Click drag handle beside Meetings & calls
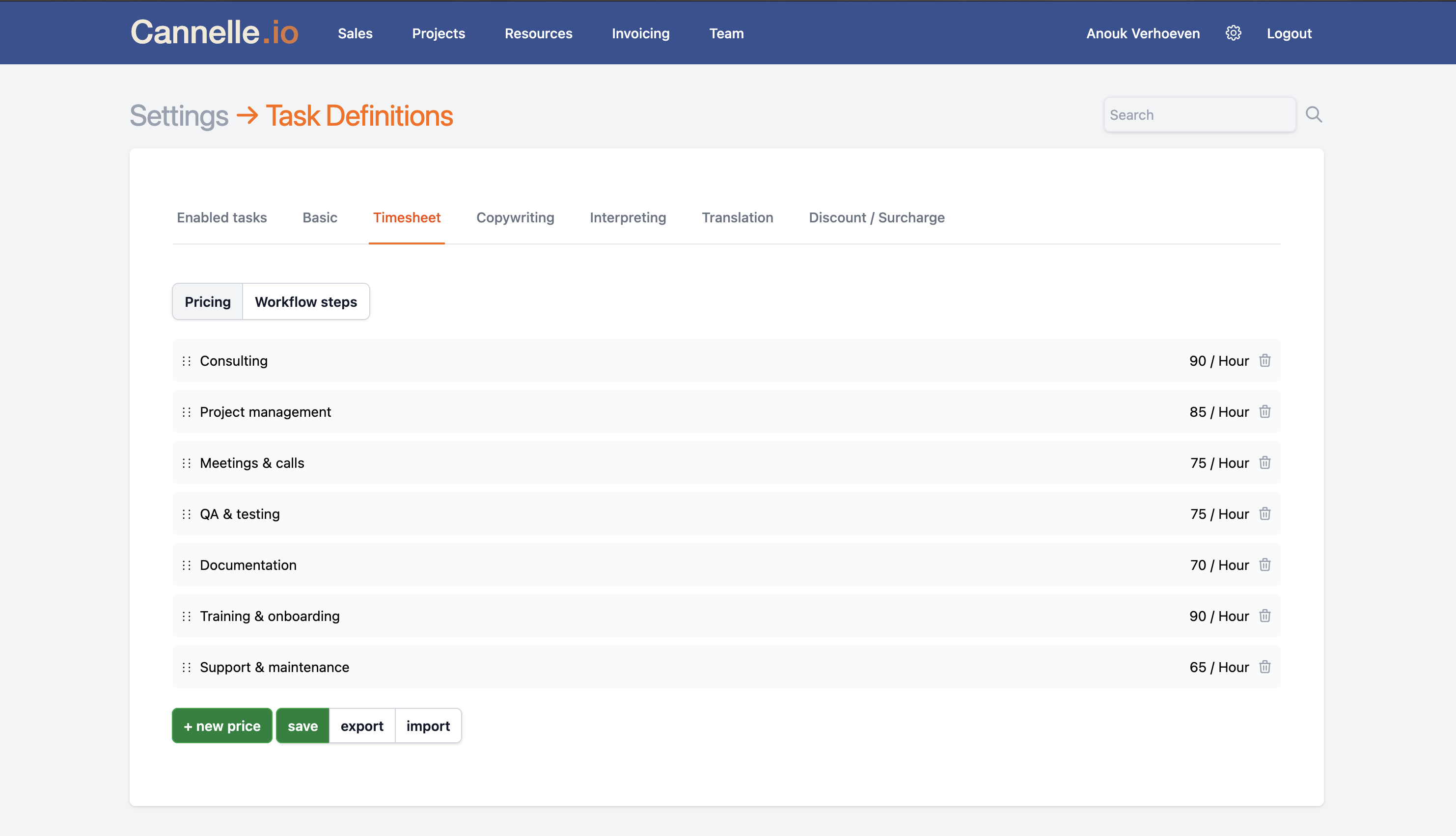The image size is (1456, 836). coord(187,463)
